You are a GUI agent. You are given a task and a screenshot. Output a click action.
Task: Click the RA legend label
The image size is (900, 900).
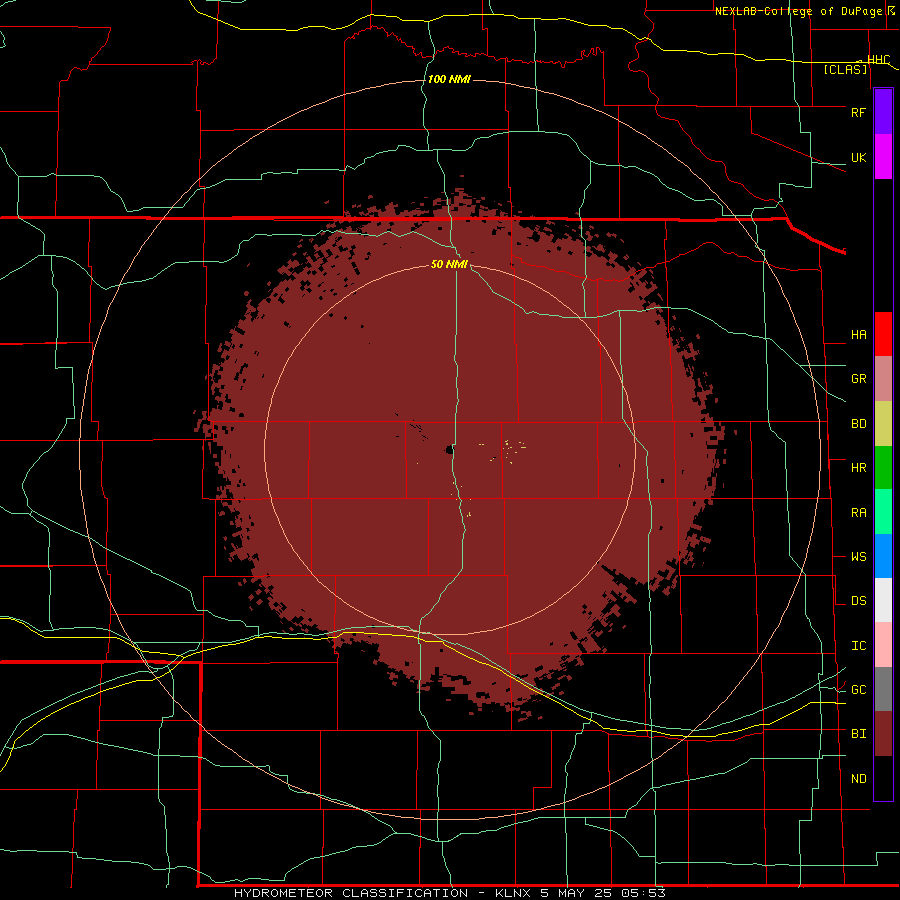point(858,513)
